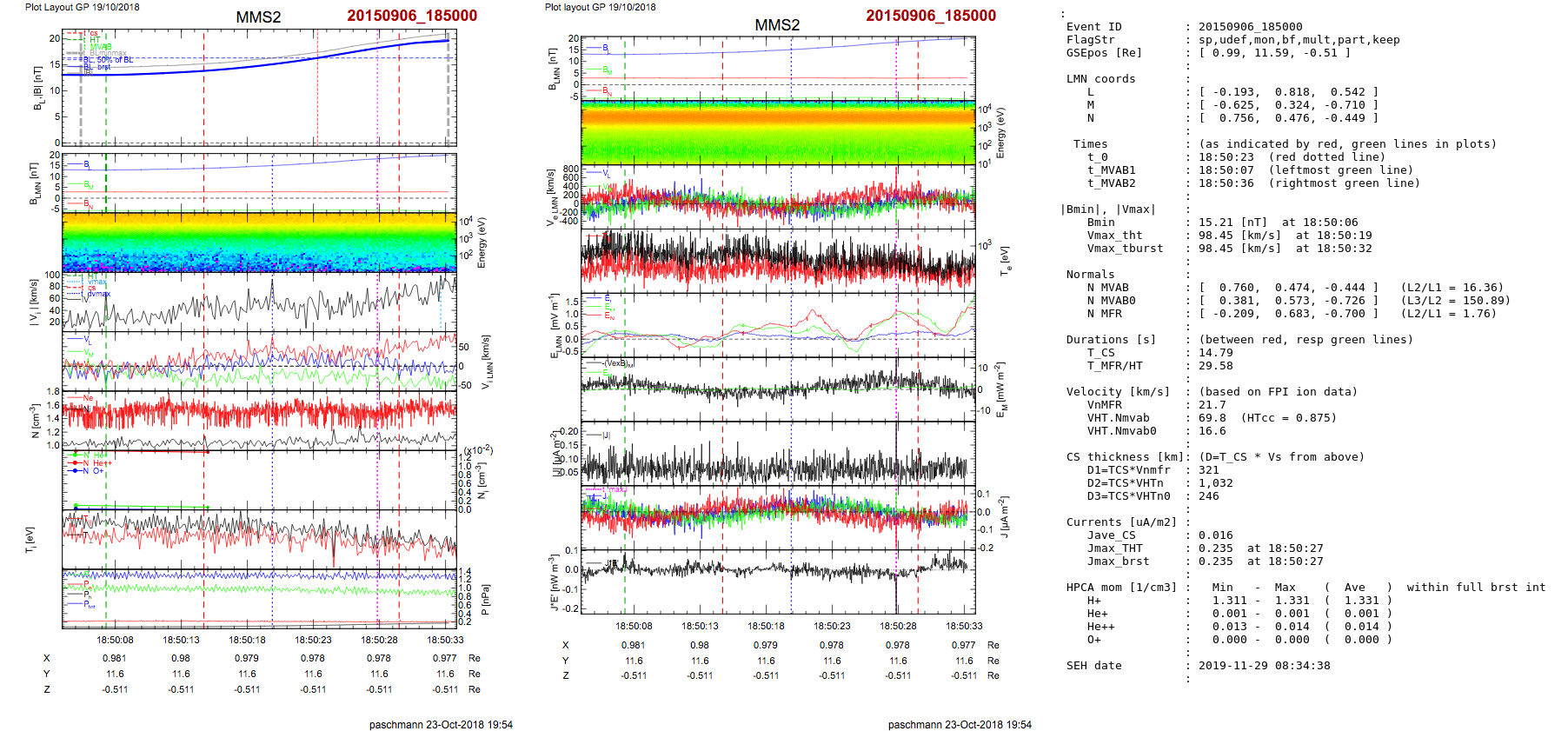Viewport: 1568px width, 731px height.
Task: Select the thickness value "1,032"
Action: tap(1215, 483)
